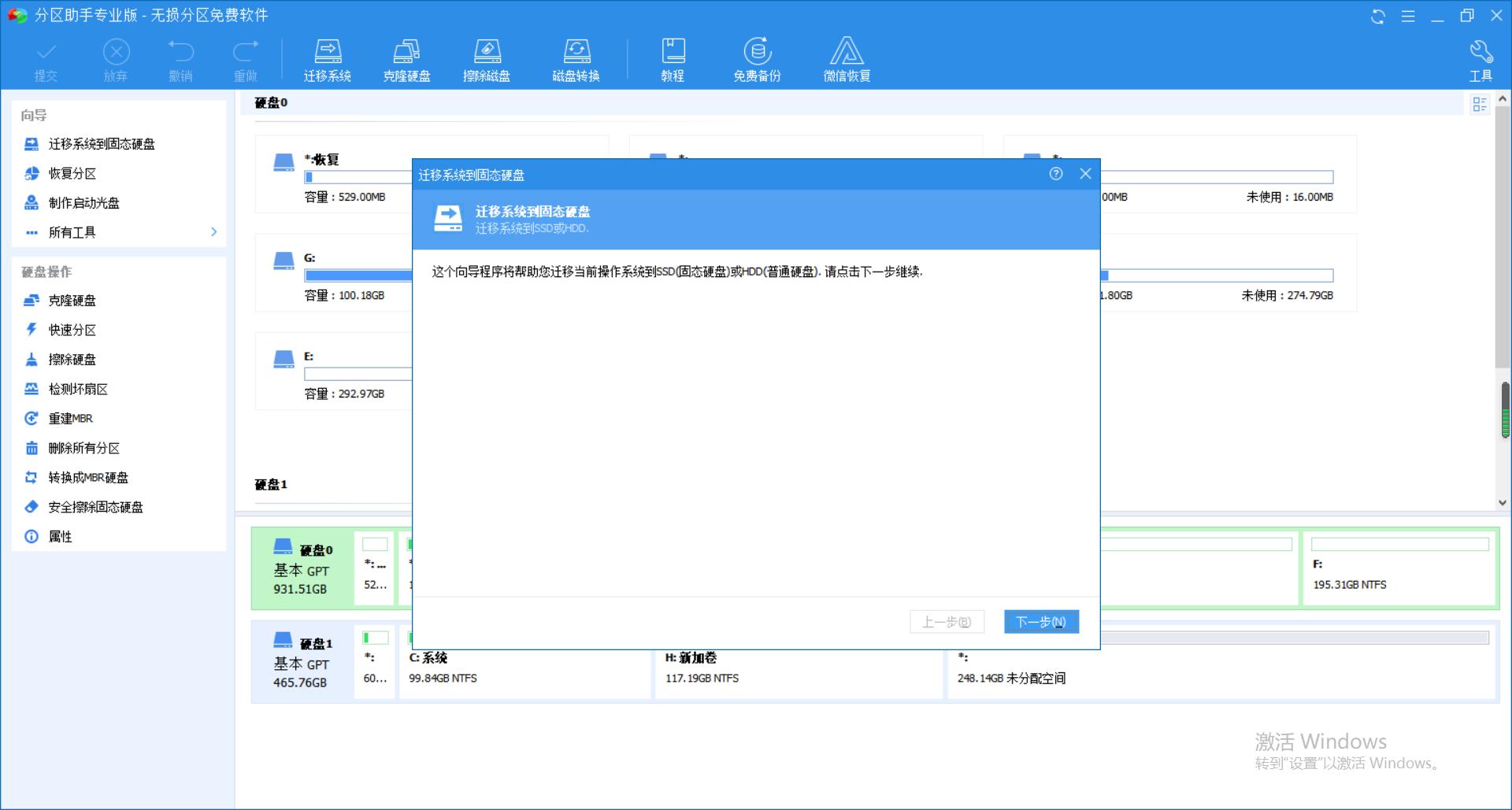Select the 迁移系统 toolbar icon
The height and width of the screenshot is (810, 1512).
328,59
